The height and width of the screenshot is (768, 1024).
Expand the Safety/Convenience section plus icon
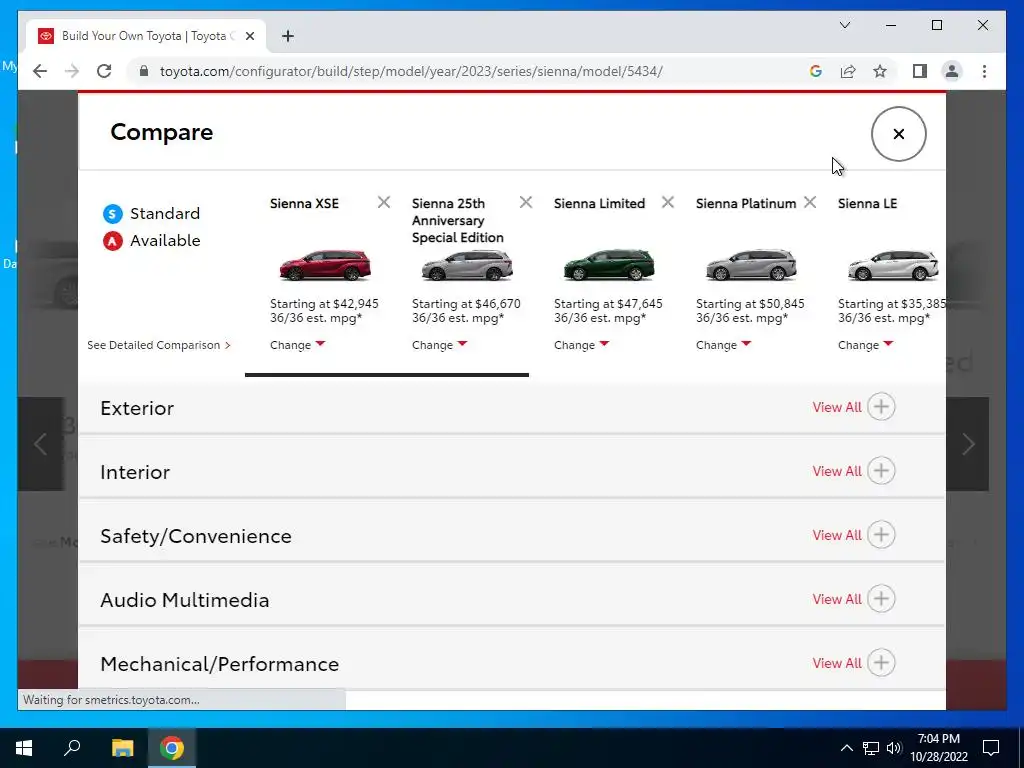pos(881,535)
